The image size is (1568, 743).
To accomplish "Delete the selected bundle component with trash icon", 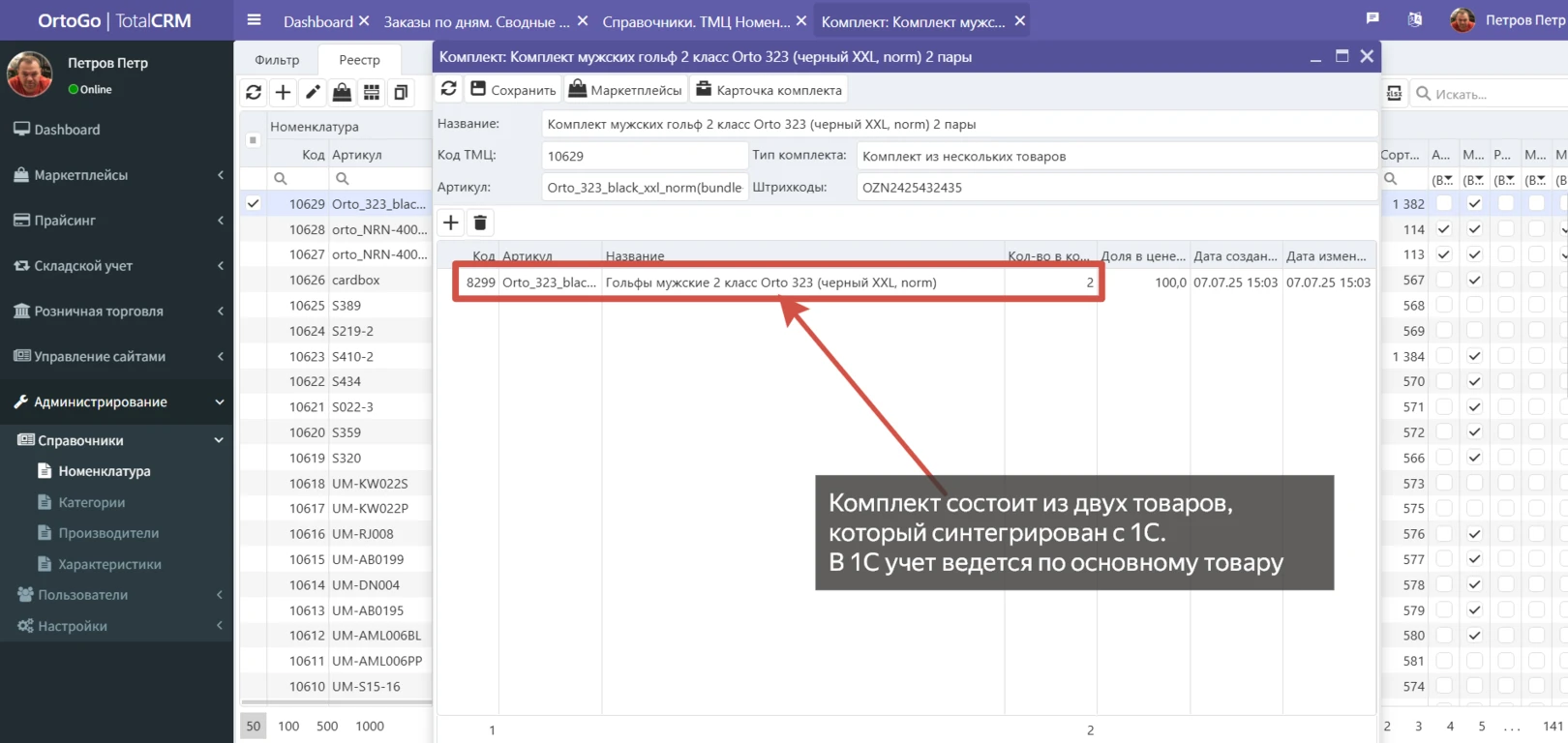I will click(480, 223).
